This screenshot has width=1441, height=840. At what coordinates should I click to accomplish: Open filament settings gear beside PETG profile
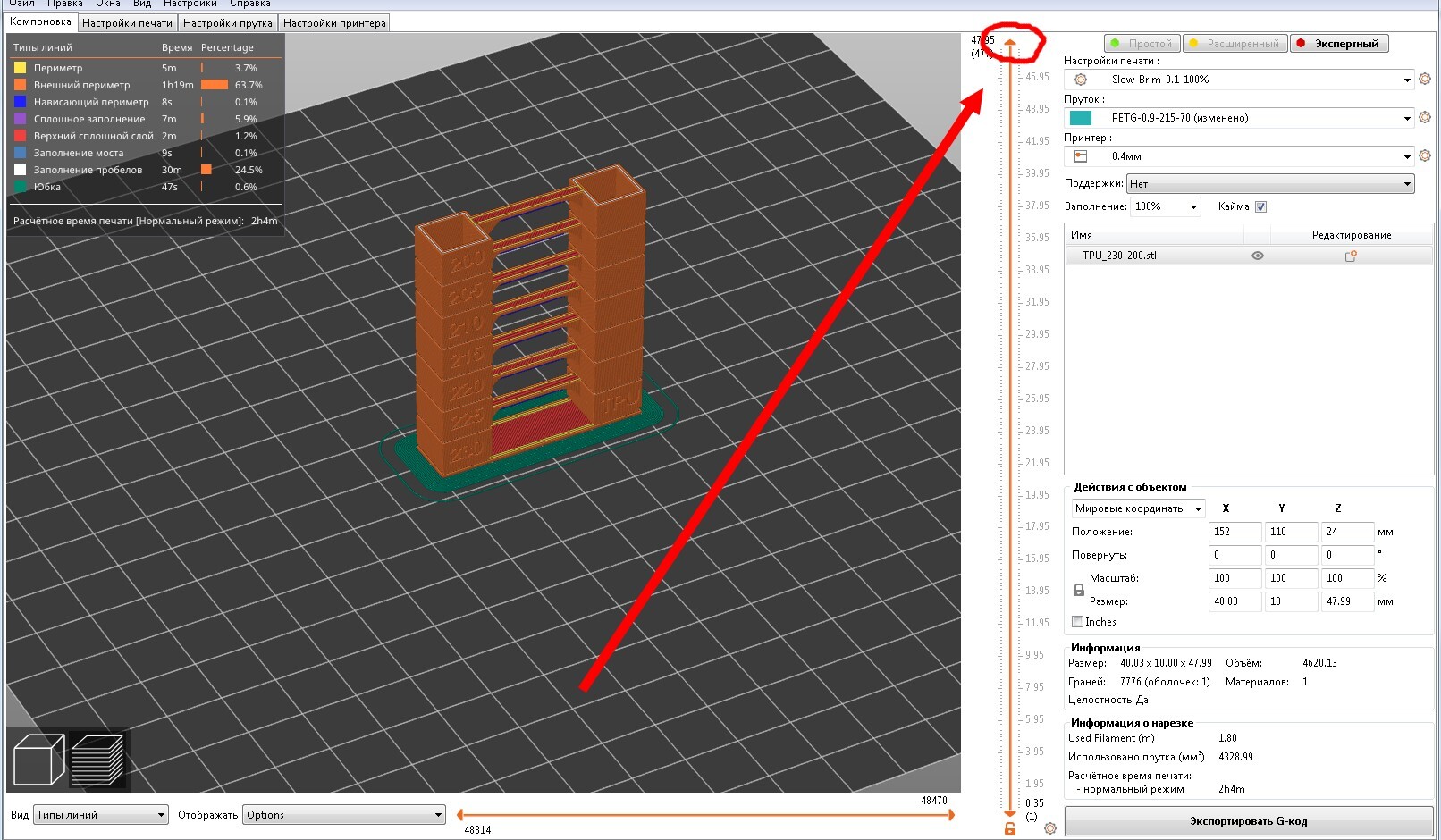(x=1425, y=117)
